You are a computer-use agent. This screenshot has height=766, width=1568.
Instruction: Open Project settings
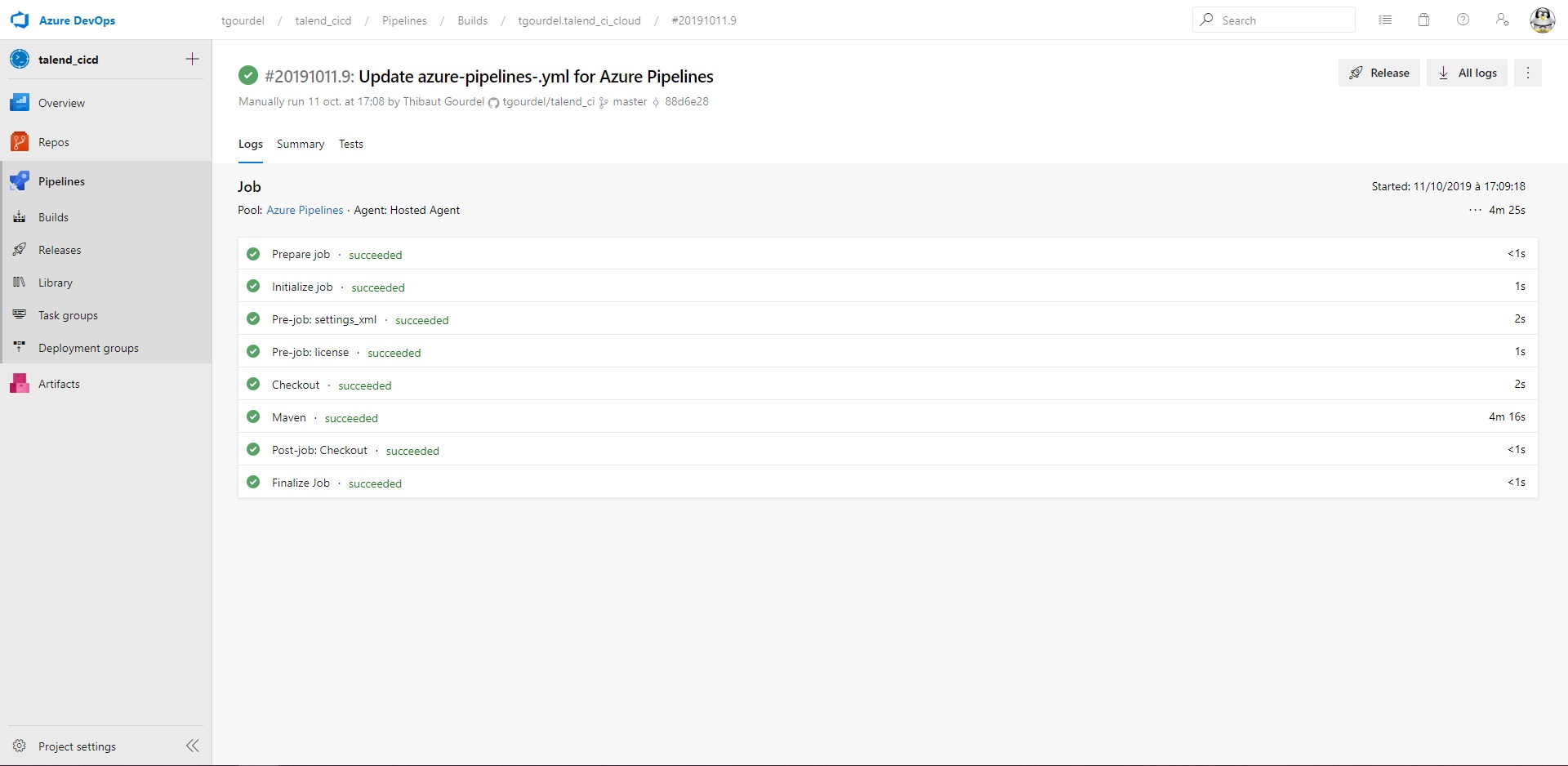[x=77, y=746]
